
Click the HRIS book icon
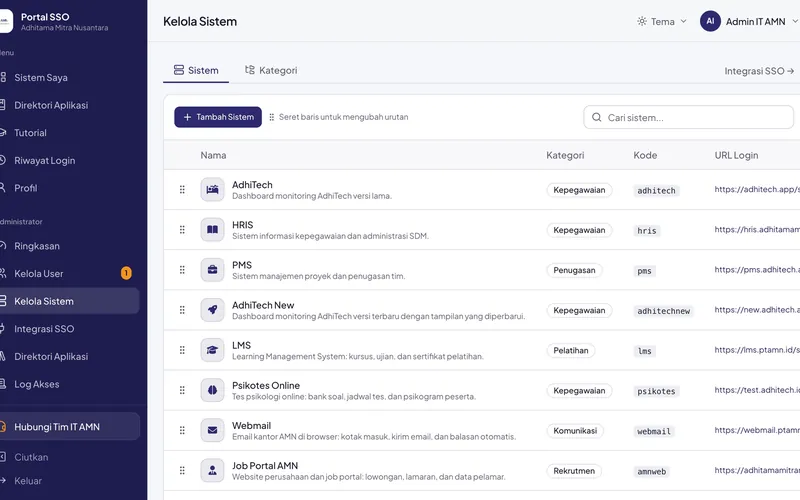(212, 230)
